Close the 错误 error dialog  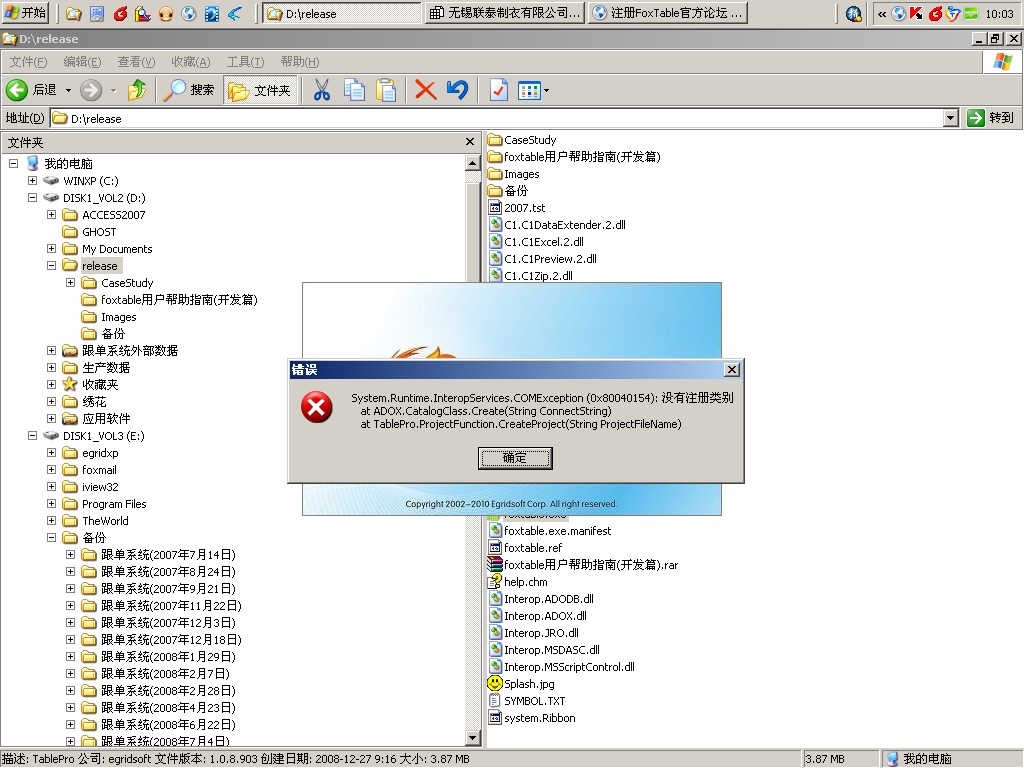point(732,370)
